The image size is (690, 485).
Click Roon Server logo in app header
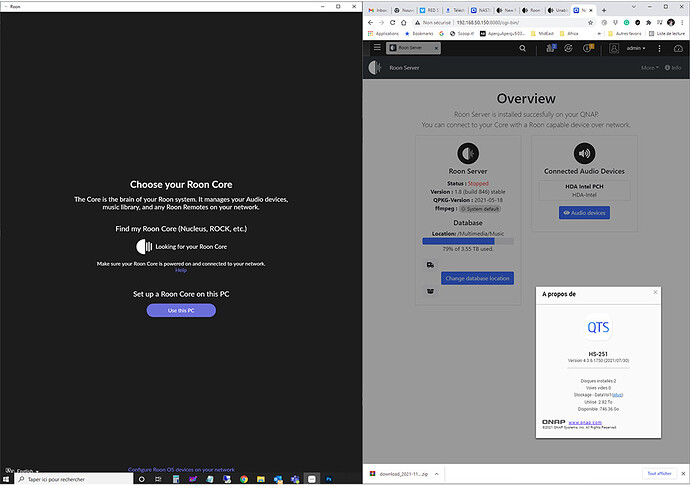(375, 67)
